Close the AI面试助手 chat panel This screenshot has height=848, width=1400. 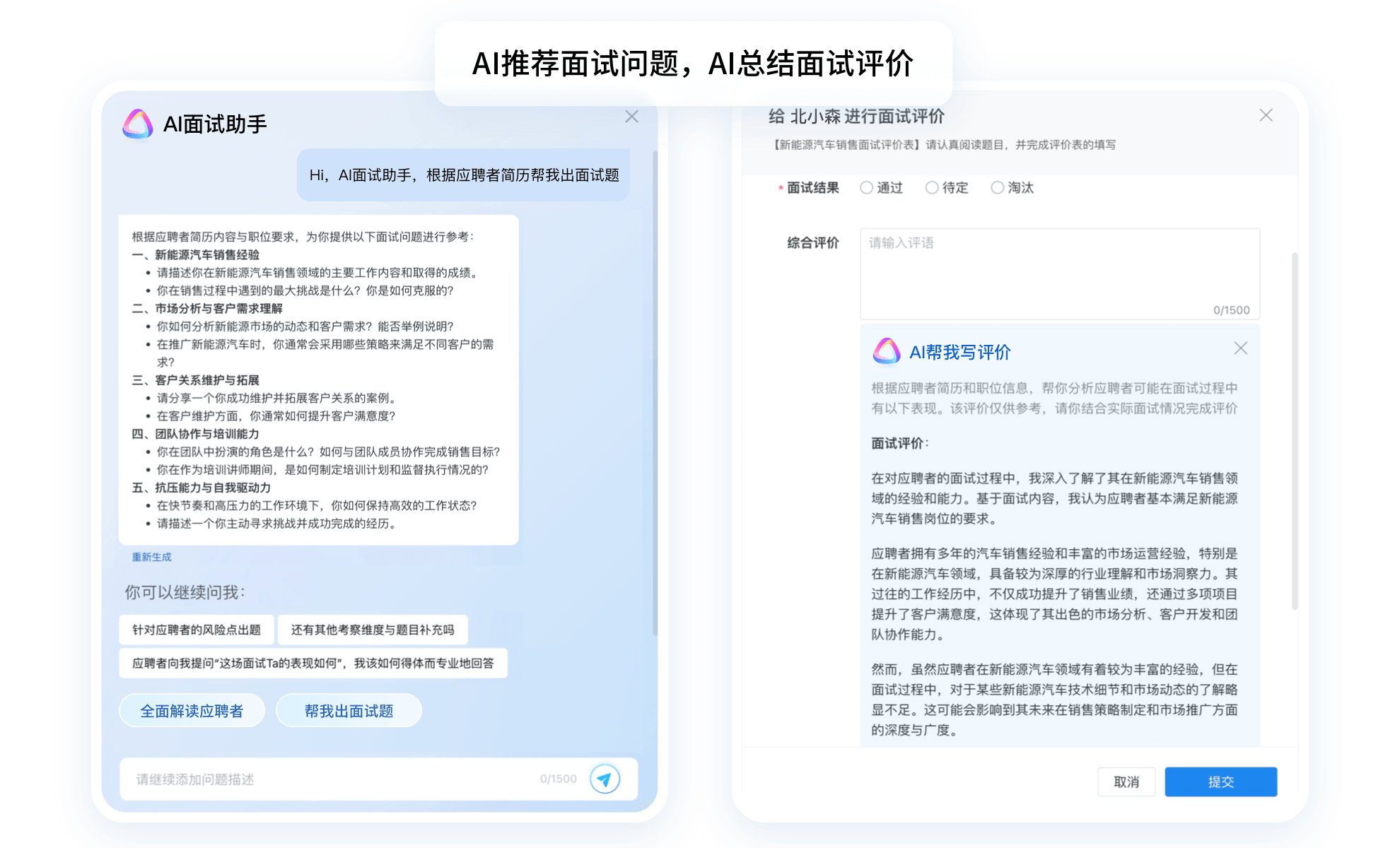(631, 117)
